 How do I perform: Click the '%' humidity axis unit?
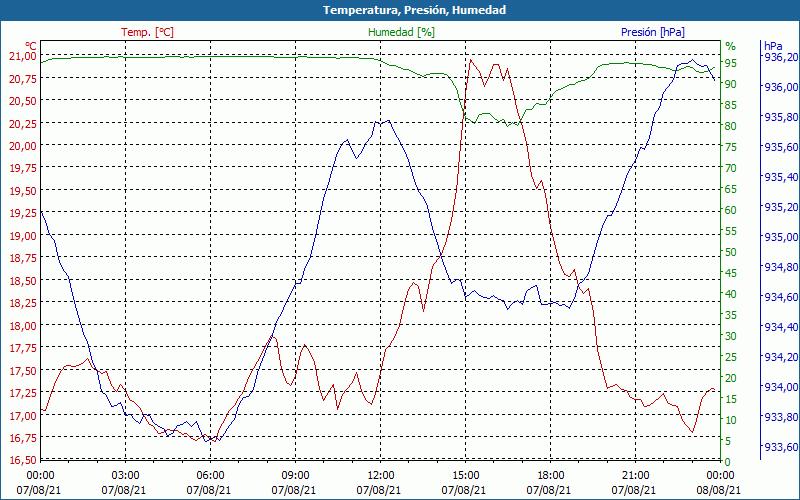coord(731,46)
